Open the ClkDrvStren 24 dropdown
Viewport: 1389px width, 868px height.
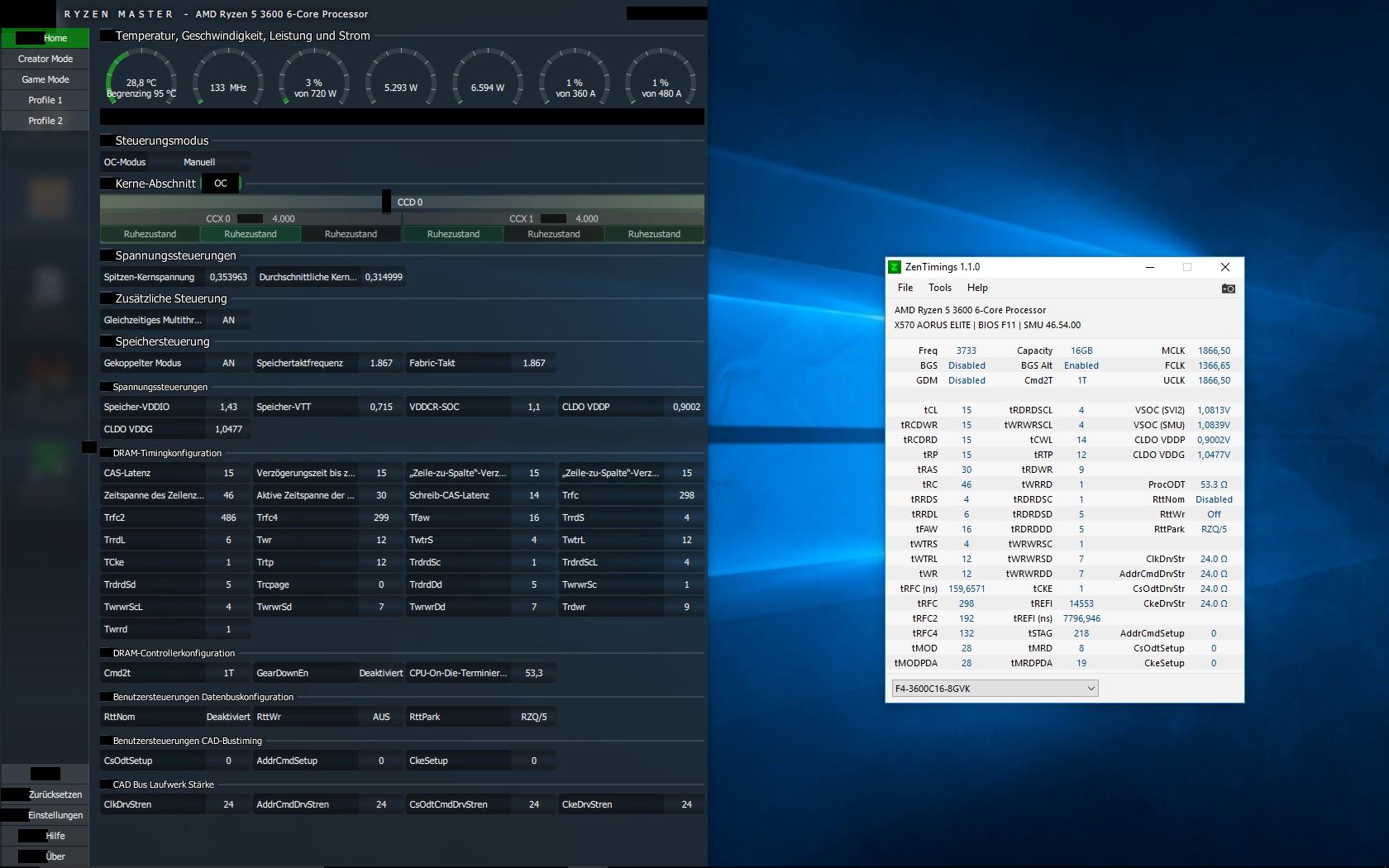[228, 804]
